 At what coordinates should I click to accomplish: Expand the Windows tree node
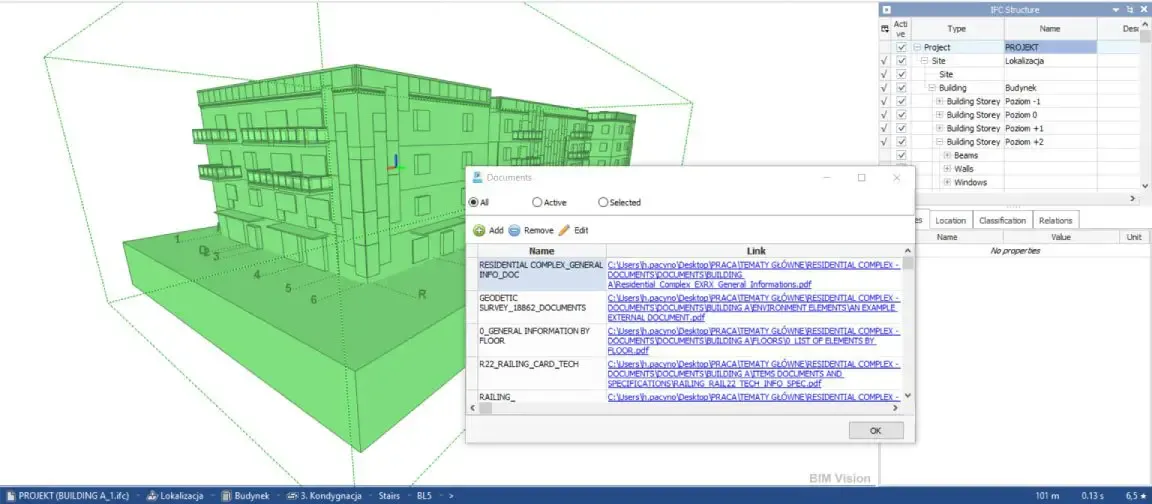pos(947,182)
